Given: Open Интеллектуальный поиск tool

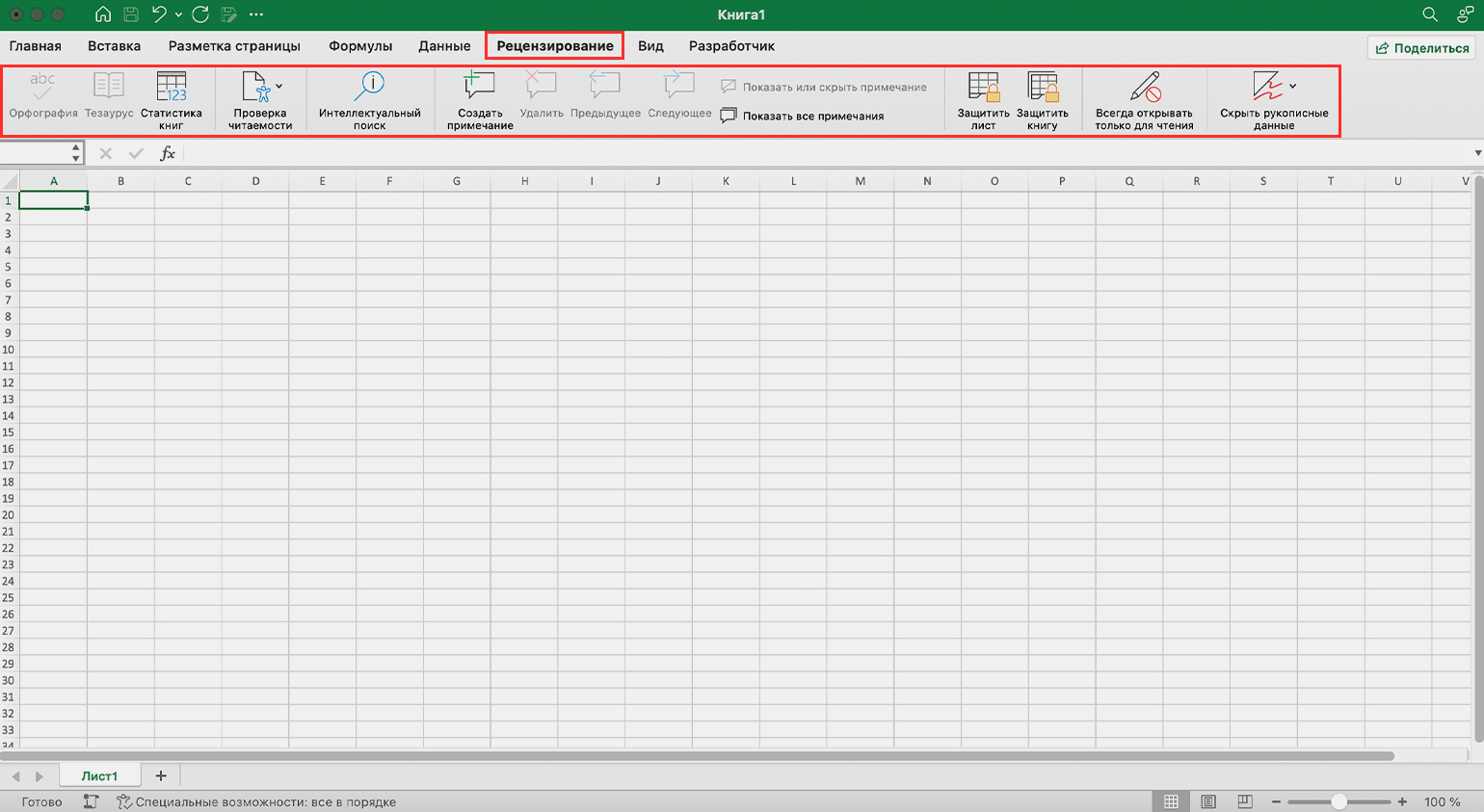Looking at the screenshot, I should point(369,88).
